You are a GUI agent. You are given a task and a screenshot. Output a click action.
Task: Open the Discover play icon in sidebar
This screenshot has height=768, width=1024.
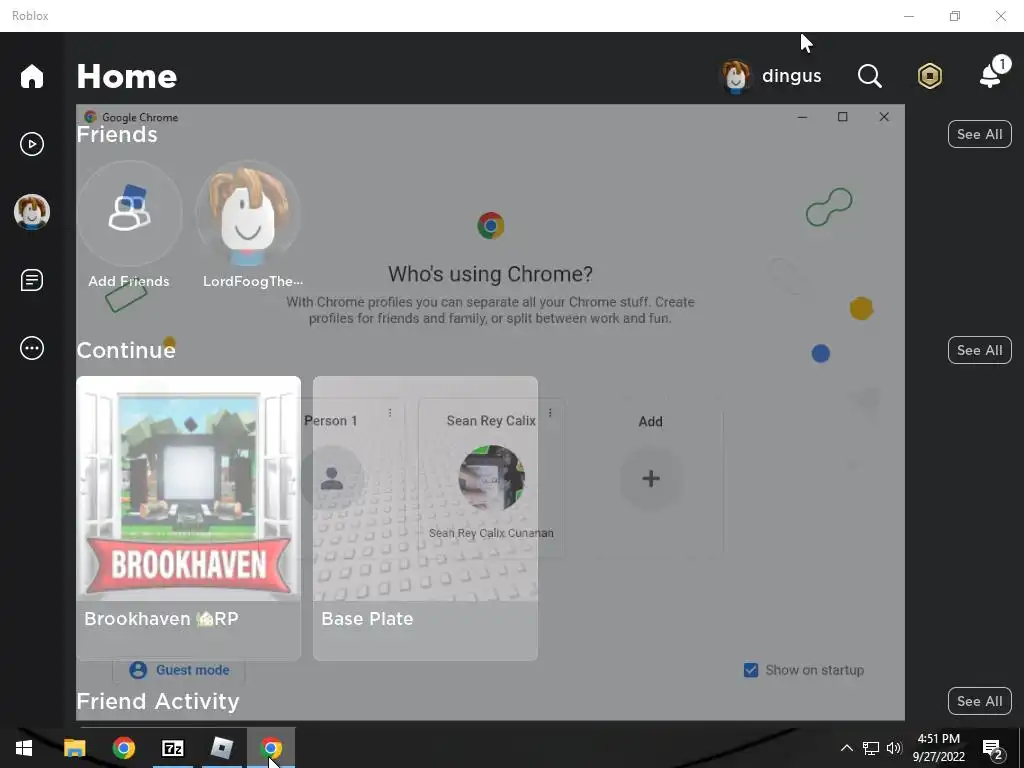click(31, 144)
